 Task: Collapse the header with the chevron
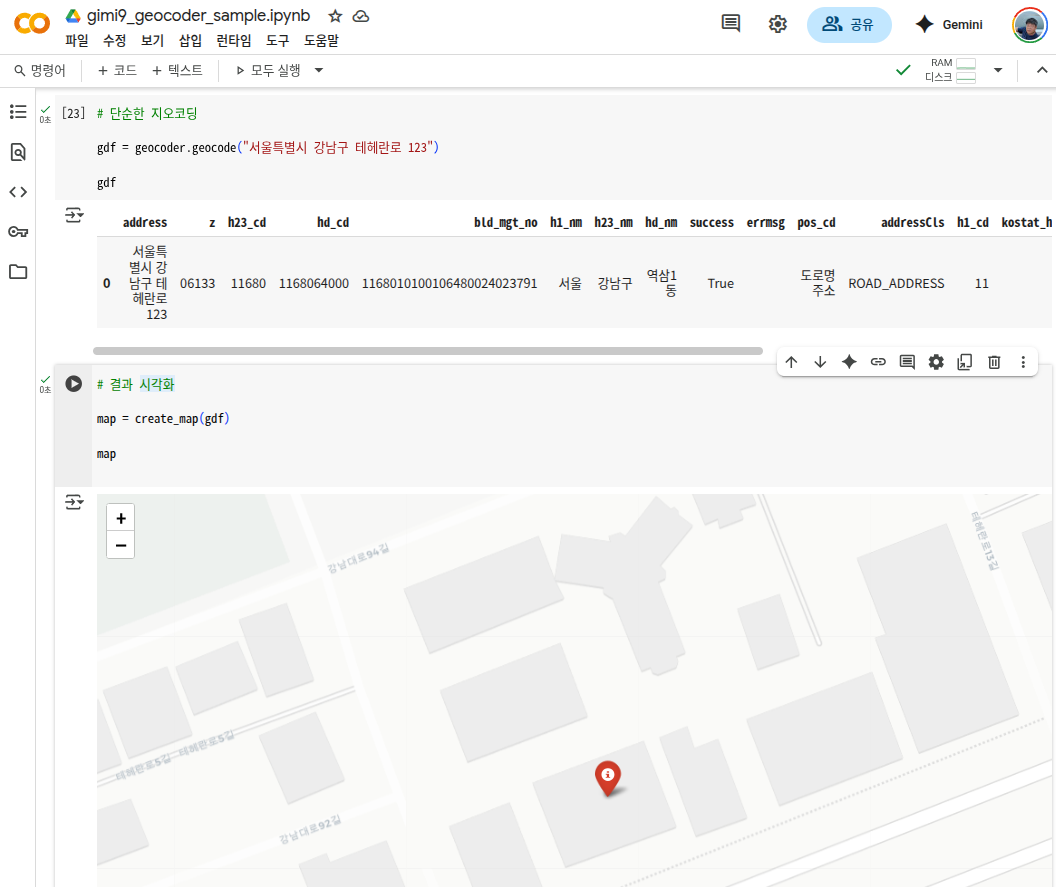click(x=1041, y=70)
